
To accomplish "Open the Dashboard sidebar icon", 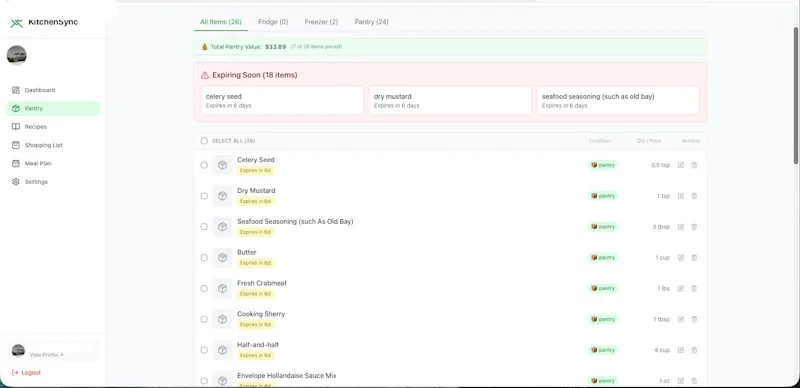I will tap(16, 90).
